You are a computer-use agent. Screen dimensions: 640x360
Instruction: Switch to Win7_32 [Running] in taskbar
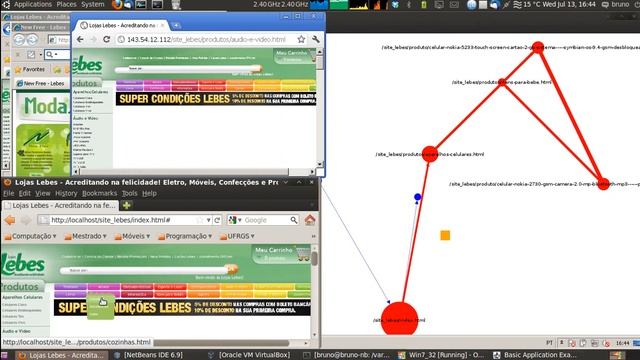pos(441,355)
